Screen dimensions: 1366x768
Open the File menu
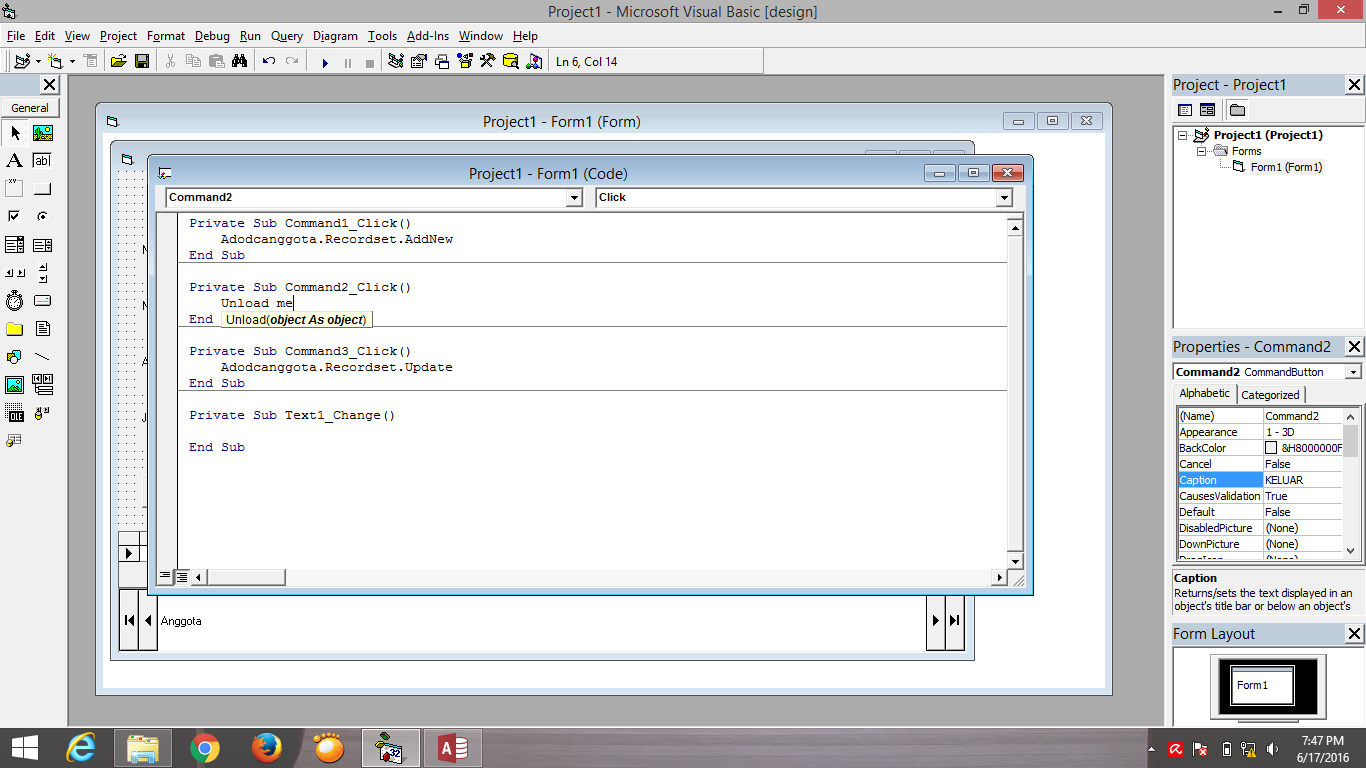(x=16, y=36)
